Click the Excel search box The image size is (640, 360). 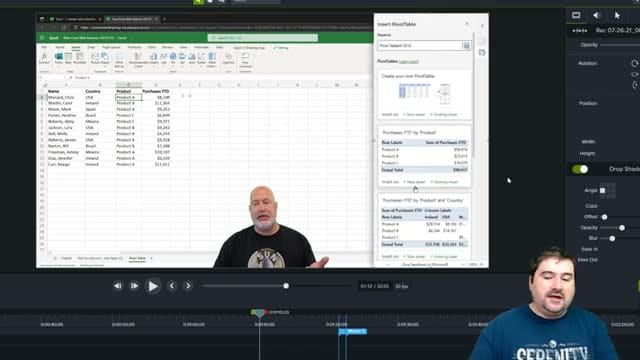coord(262,38)
